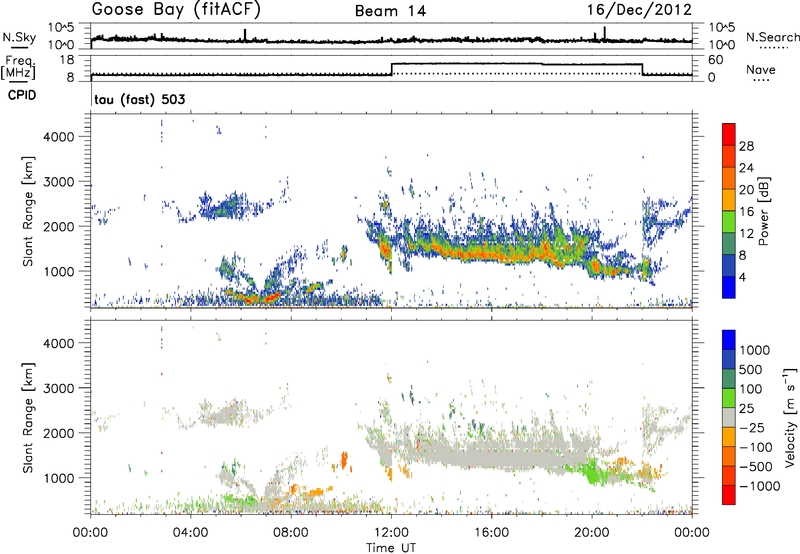This screenshot has height=554, width=800.
Task: Pick the bright blue bottom power colorbar segment
Action: 729,287
